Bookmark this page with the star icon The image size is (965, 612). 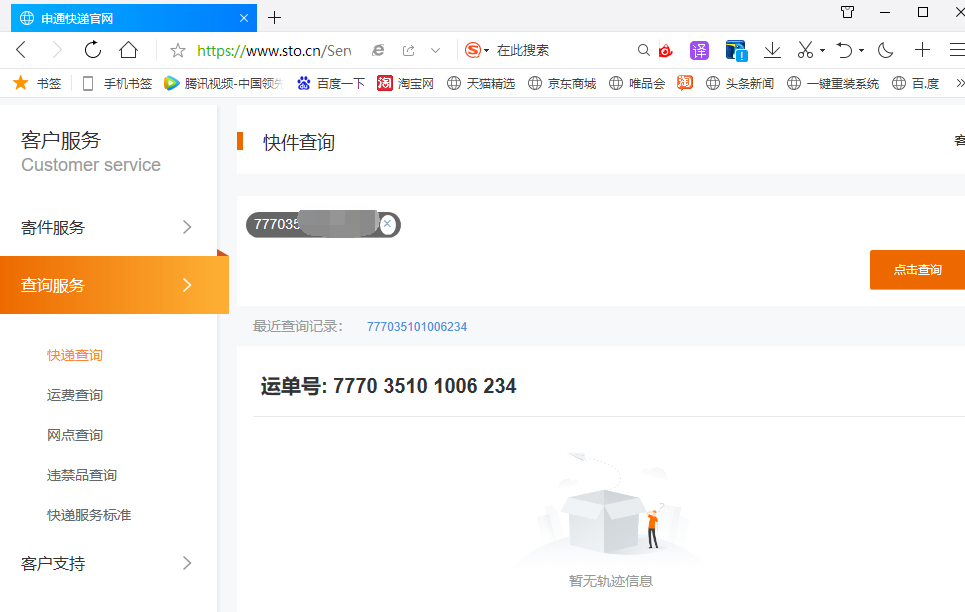tap(178, 50)
